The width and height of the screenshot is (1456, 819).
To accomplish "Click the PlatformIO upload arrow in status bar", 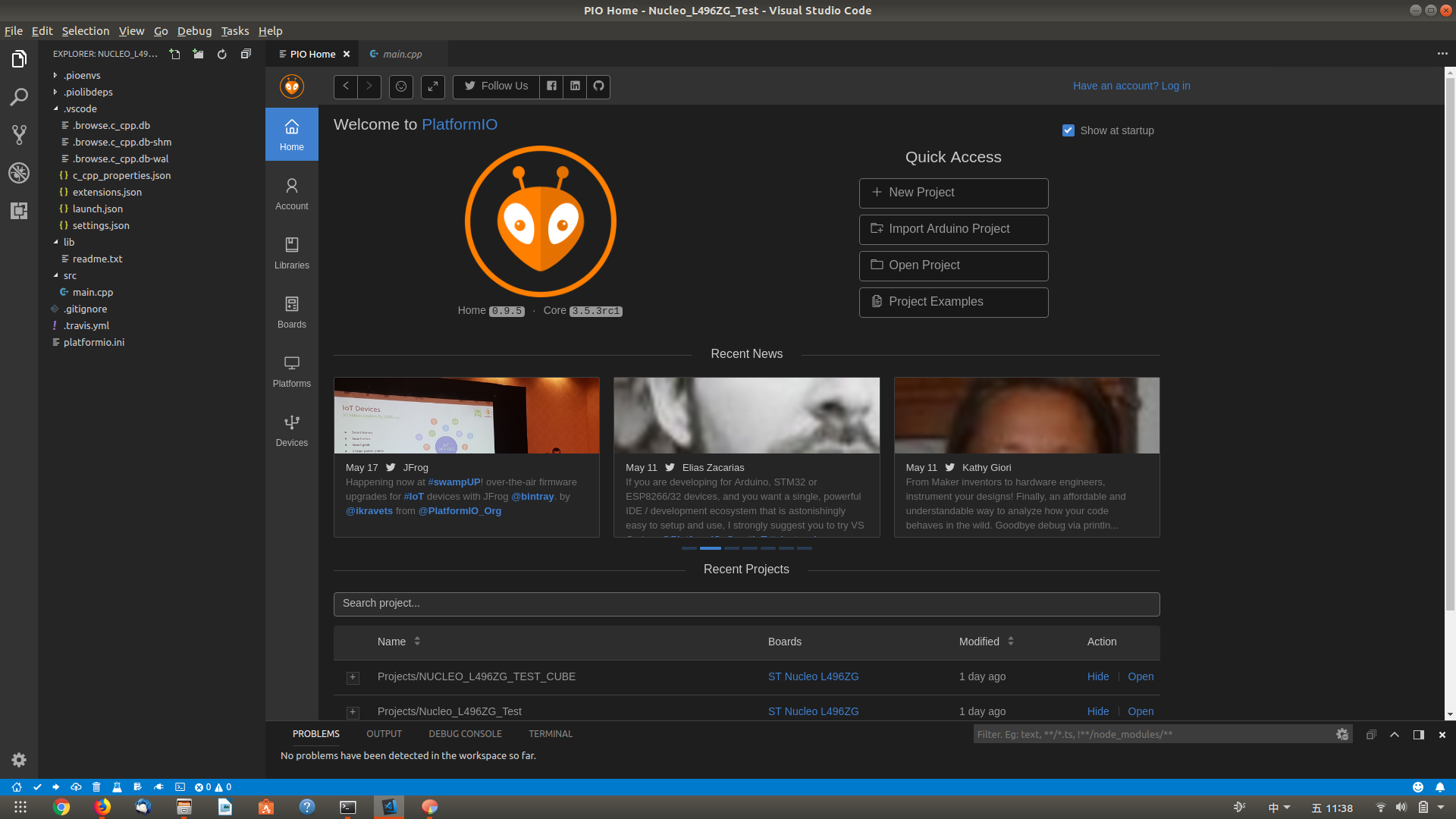I will coord(56,787).
